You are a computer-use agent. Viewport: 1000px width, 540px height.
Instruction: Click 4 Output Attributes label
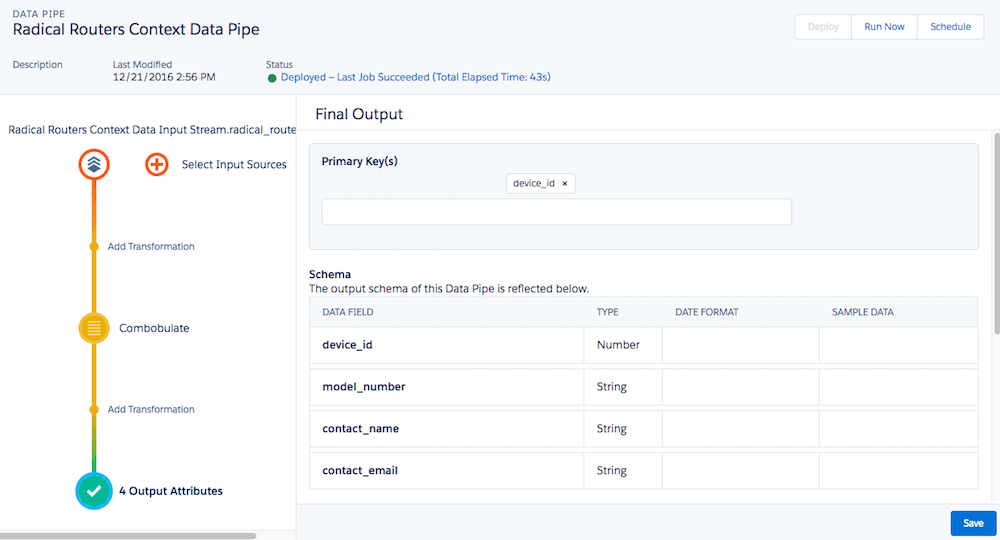[x=171, y=491]
